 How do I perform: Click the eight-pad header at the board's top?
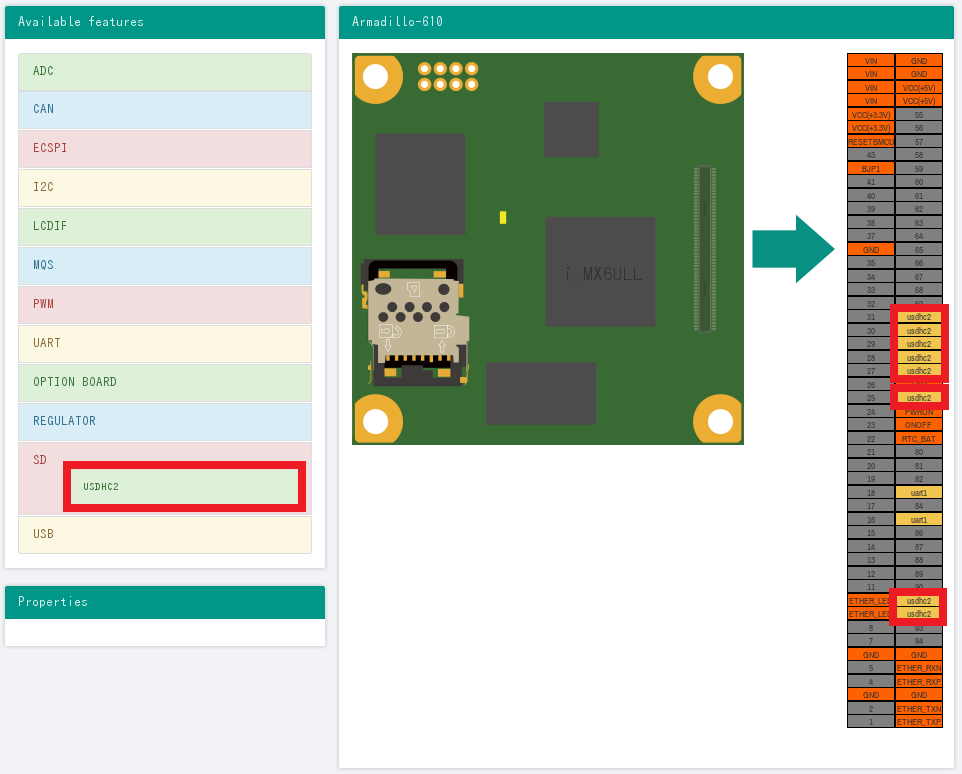448,77
